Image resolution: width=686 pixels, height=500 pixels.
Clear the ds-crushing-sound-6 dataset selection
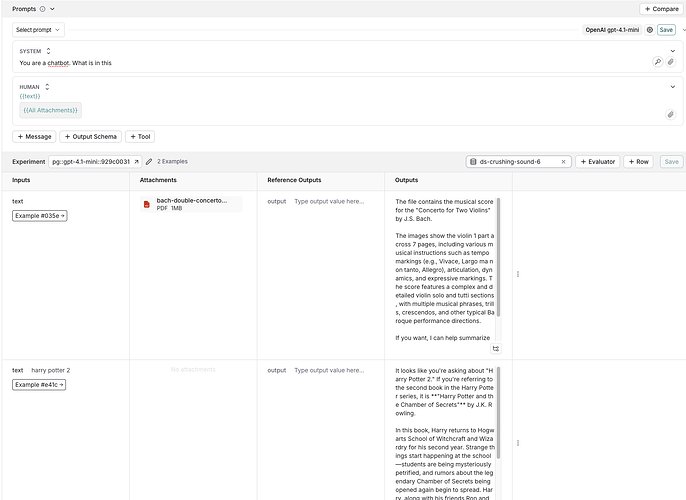[564, 161]
